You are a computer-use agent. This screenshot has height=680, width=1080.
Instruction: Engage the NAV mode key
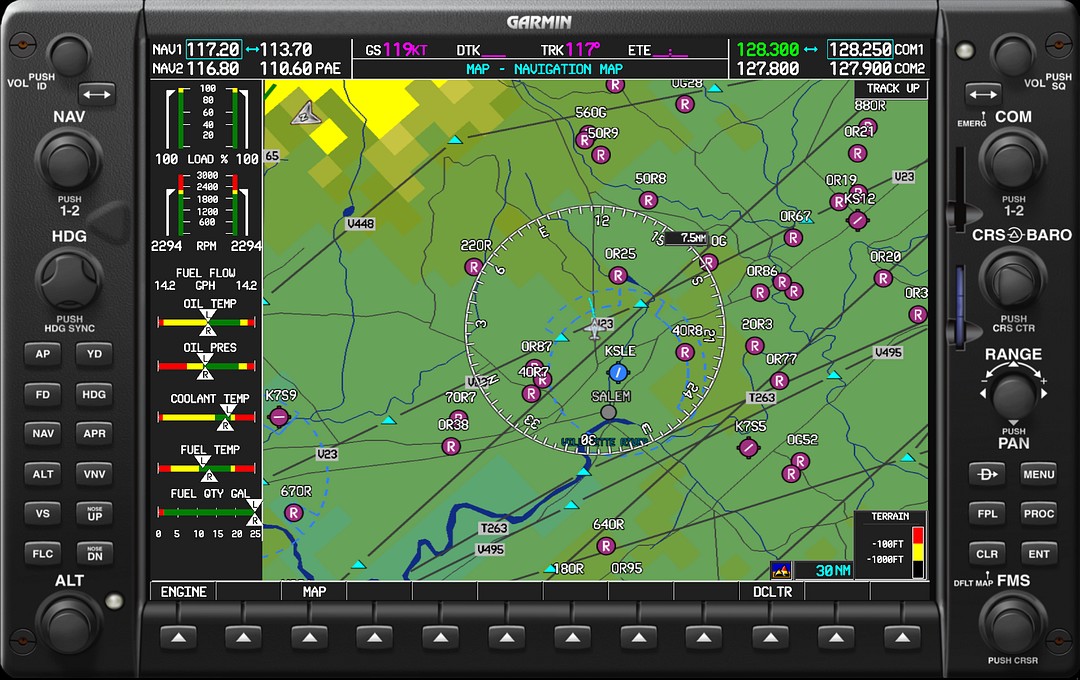pos(43,433)
